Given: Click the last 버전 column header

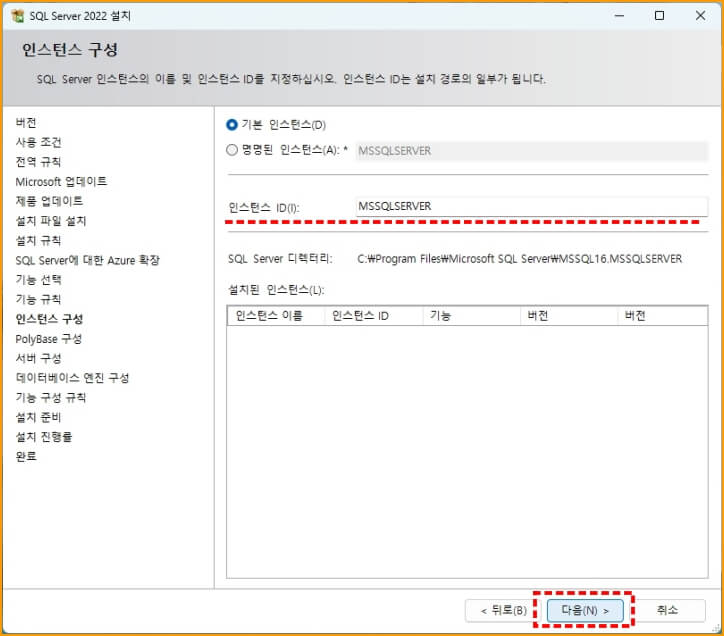Looking at the screenshot, I should pos(663,316).
